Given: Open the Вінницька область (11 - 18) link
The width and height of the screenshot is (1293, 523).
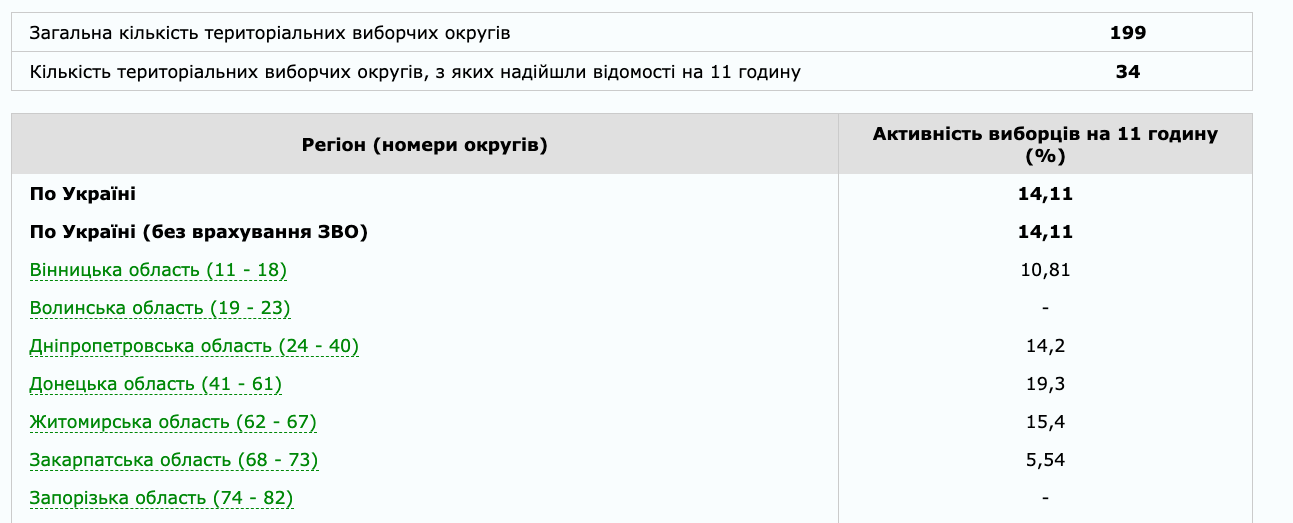Looking at the screenshot, I should tap(158, 270).
